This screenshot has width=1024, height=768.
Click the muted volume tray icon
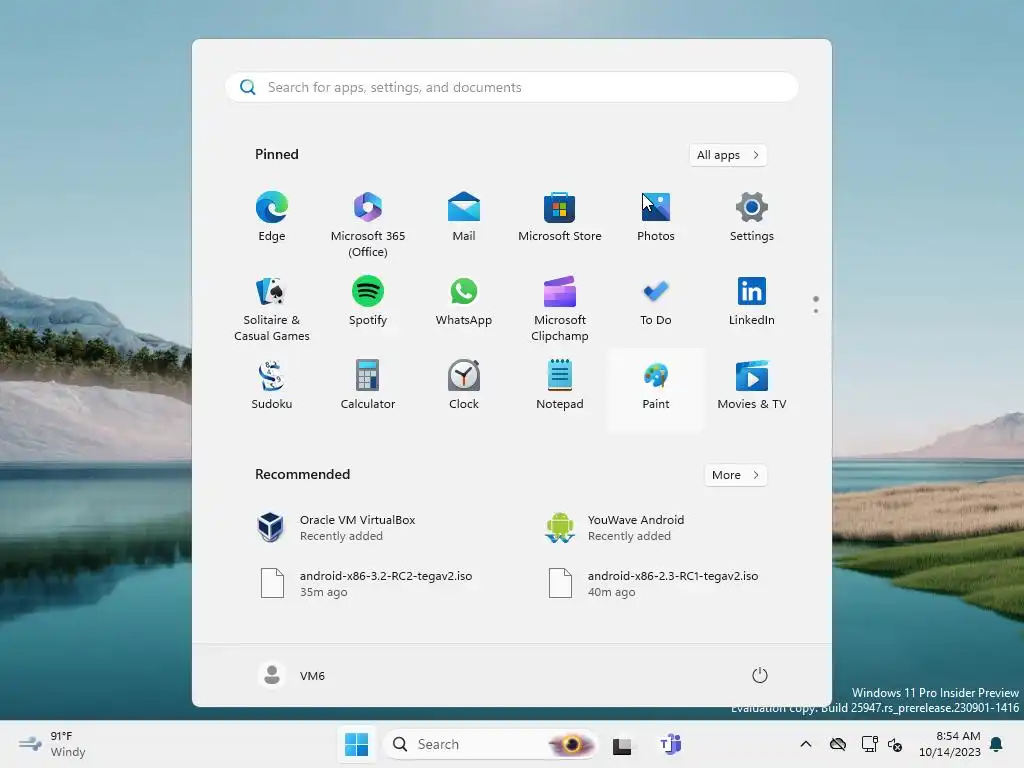(x=895, y=744)
